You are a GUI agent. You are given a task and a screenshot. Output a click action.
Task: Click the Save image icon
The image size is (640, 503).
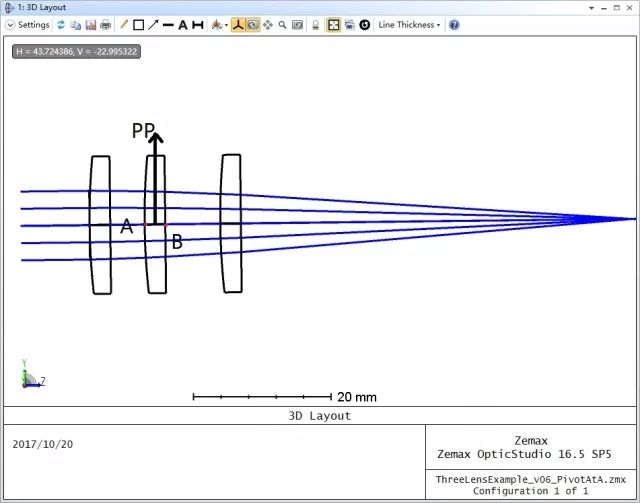pyautogui.click(x=90, y=24)
